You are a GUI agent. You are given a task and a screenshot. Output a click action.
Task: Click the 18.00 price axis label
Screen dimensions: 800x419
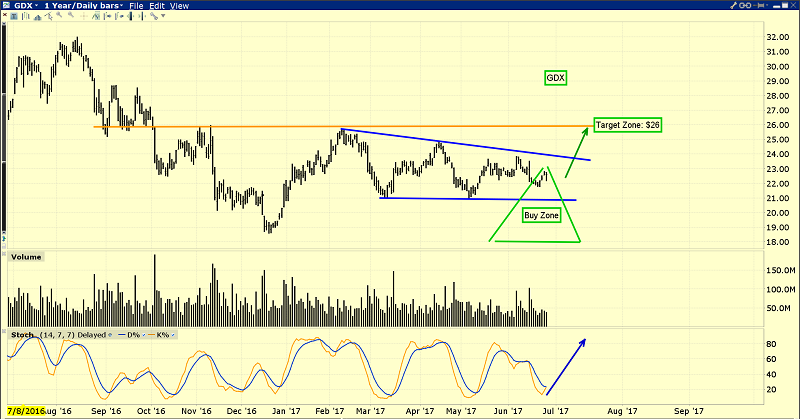777,242
